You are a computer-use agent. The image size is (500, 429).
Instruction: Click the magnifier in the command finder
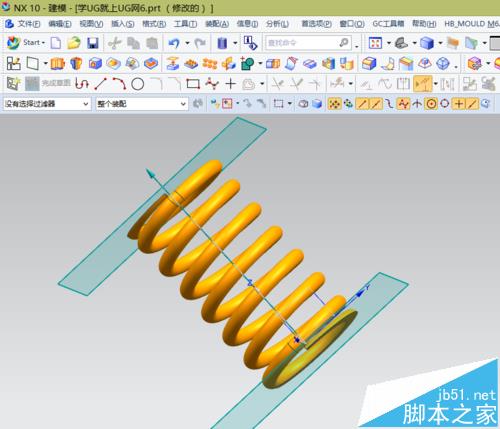[x=344, y=43]
